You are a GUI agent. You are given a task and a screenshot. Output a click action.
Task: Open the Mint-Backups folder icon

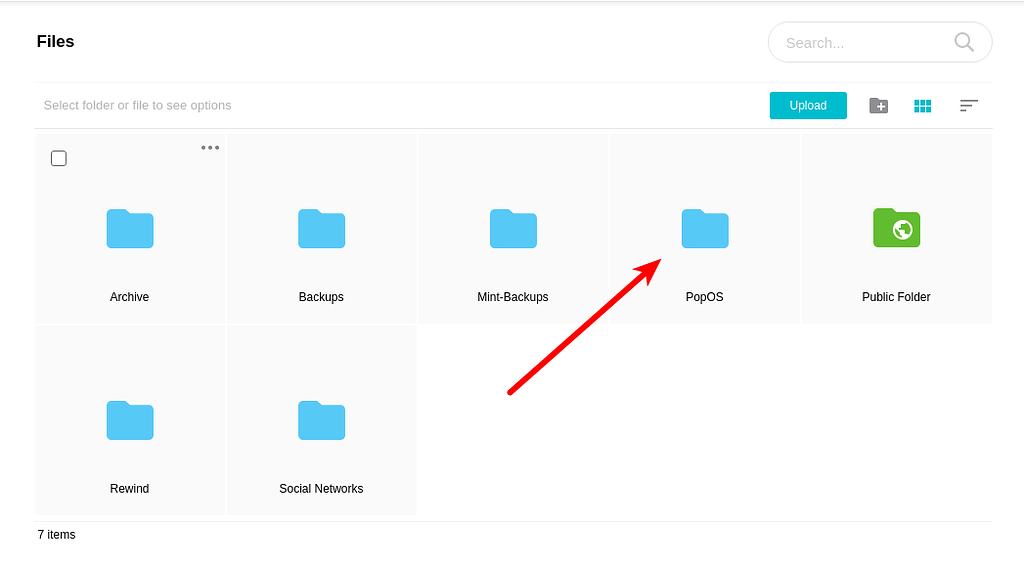click(513, 228)
